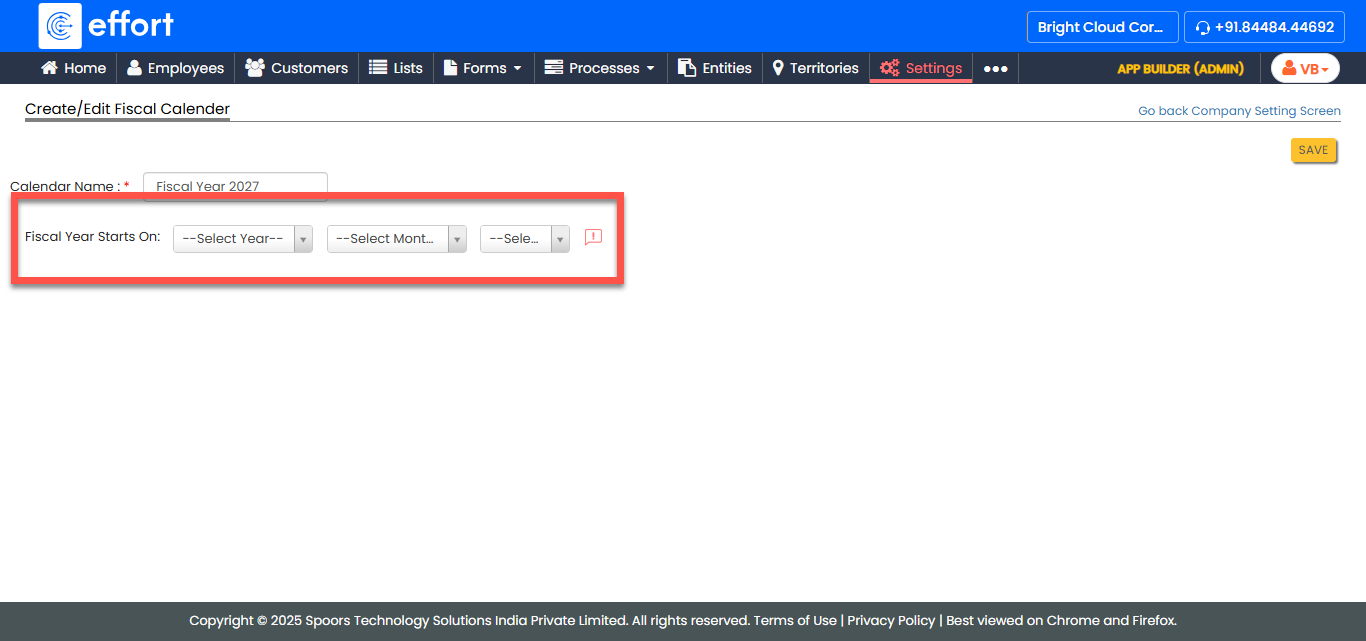The width and height of the screenshot is (1366, 641).
Task: Click the Settings gears icon
Action: click(x=889, y=68)
